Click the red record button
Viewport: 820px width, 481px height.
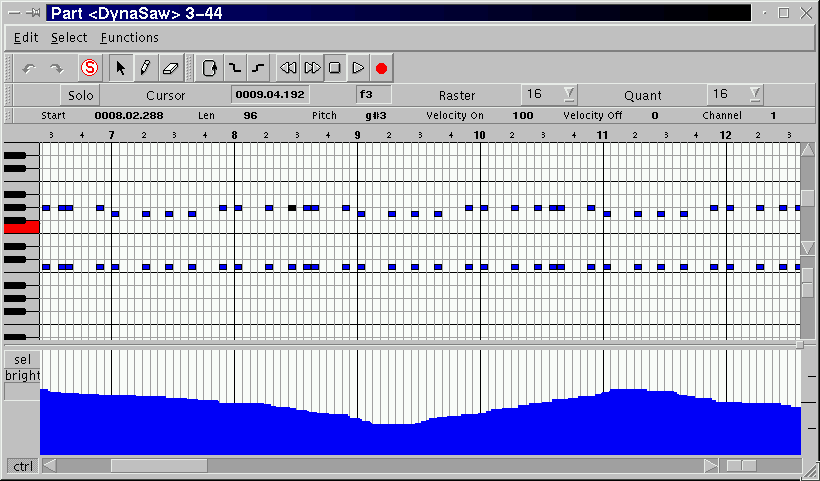coord(381,68)
